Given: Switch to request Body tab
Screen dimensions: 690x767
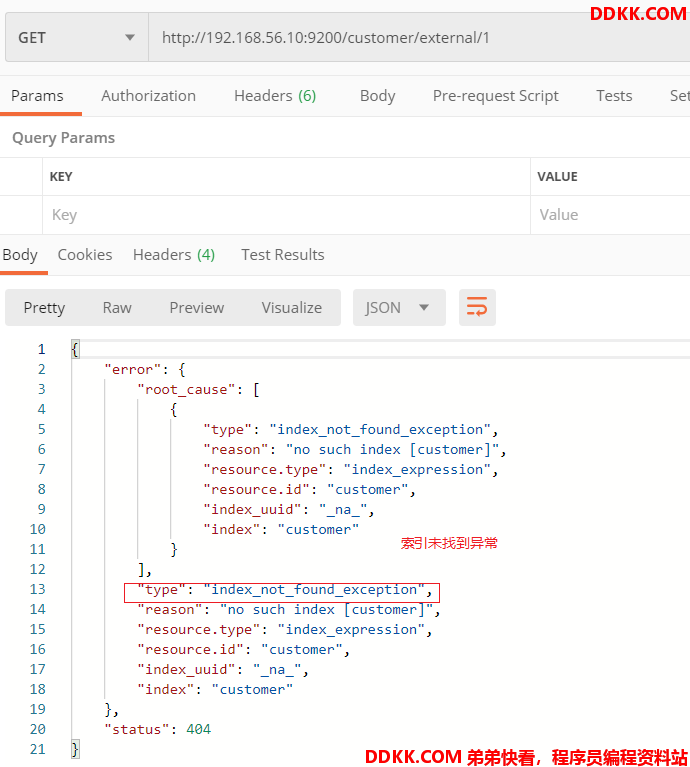Looking at the screenshot, I should tap(378, 96).
